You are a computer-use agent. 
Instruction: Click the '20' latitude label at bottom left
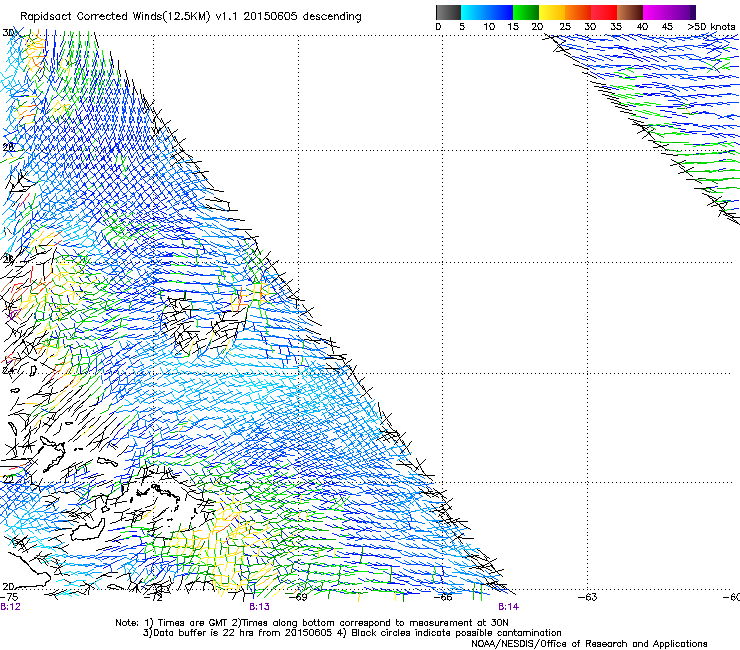coord(8,587)
